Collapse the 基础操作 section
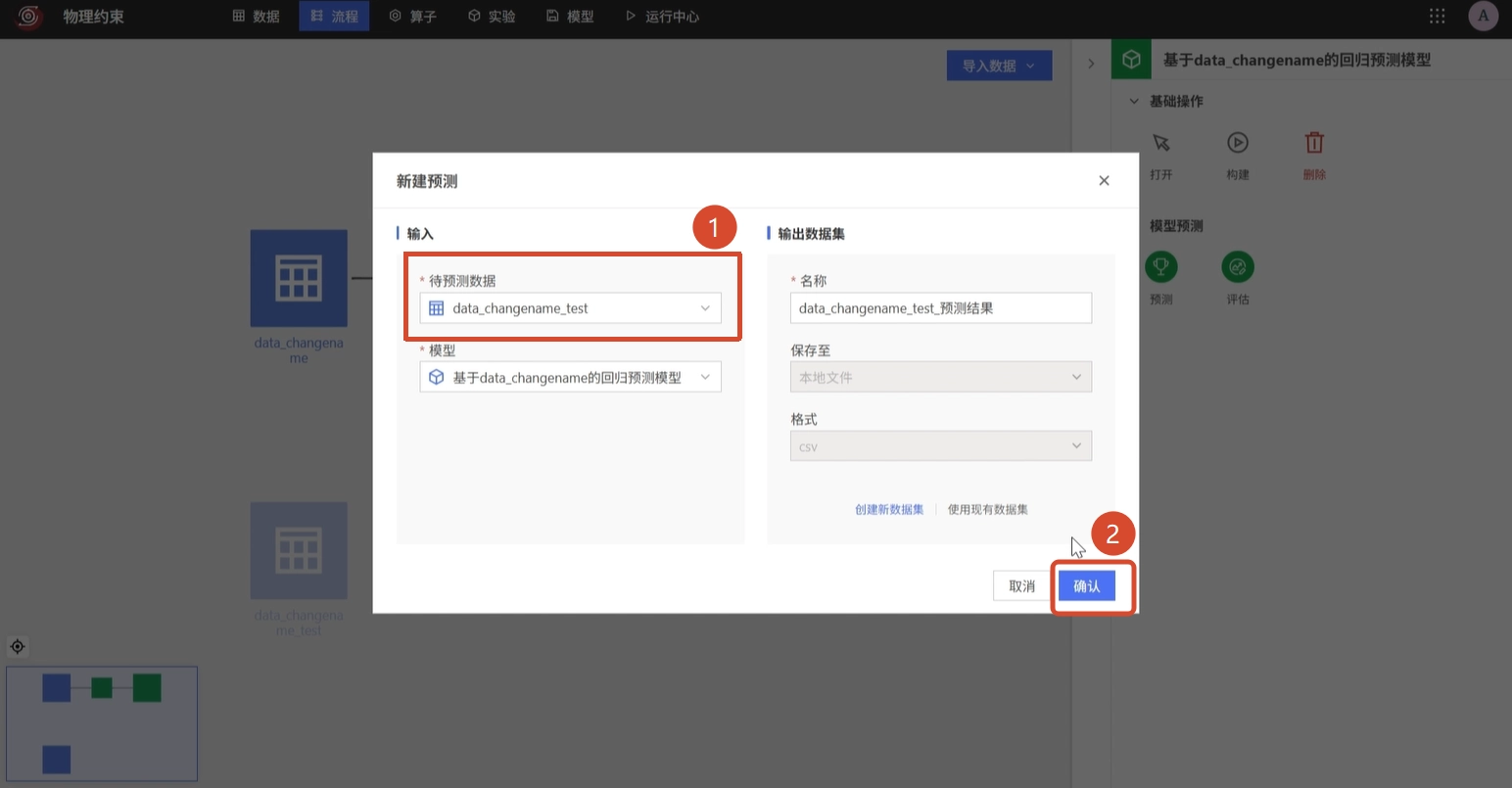The image size is (1512, 788). pos(1134,101)
